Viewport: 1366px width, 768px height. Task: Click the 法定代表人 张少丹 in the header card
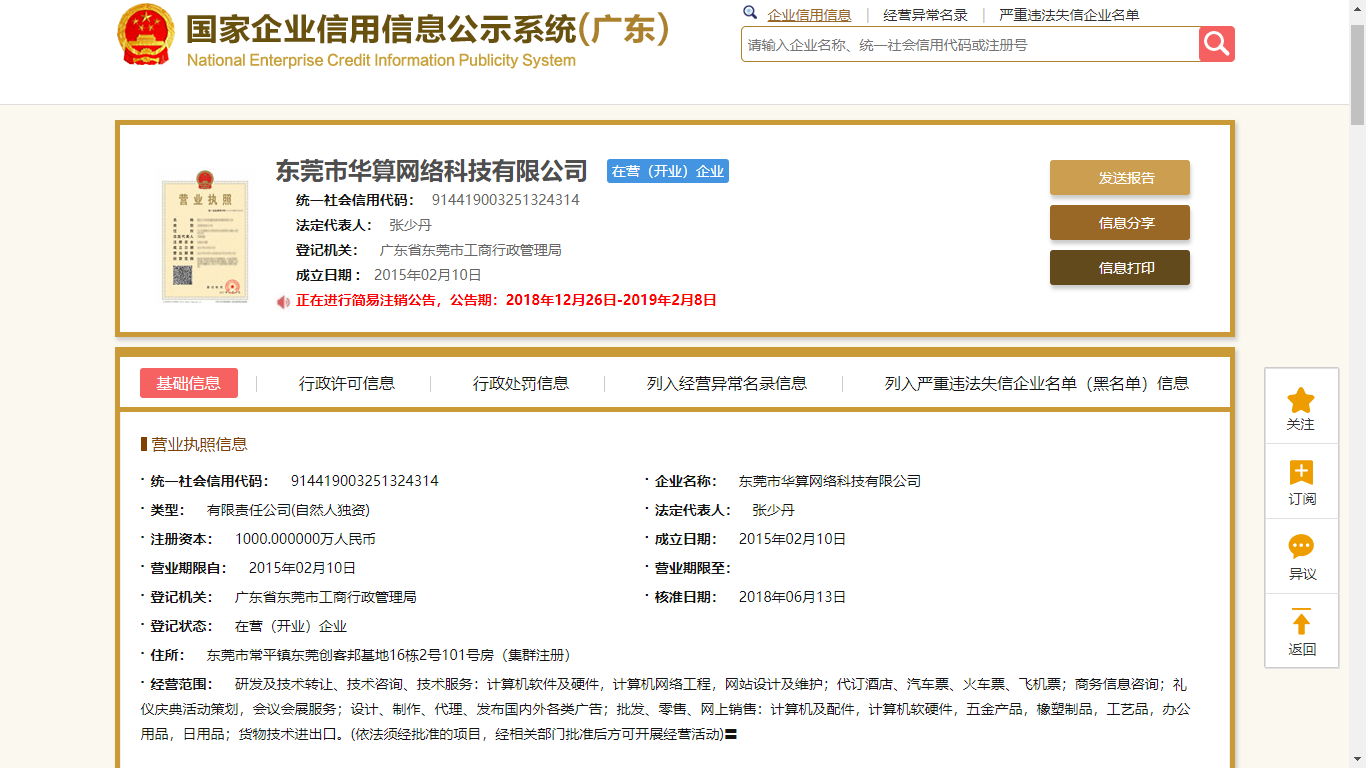tap(410, 225)
